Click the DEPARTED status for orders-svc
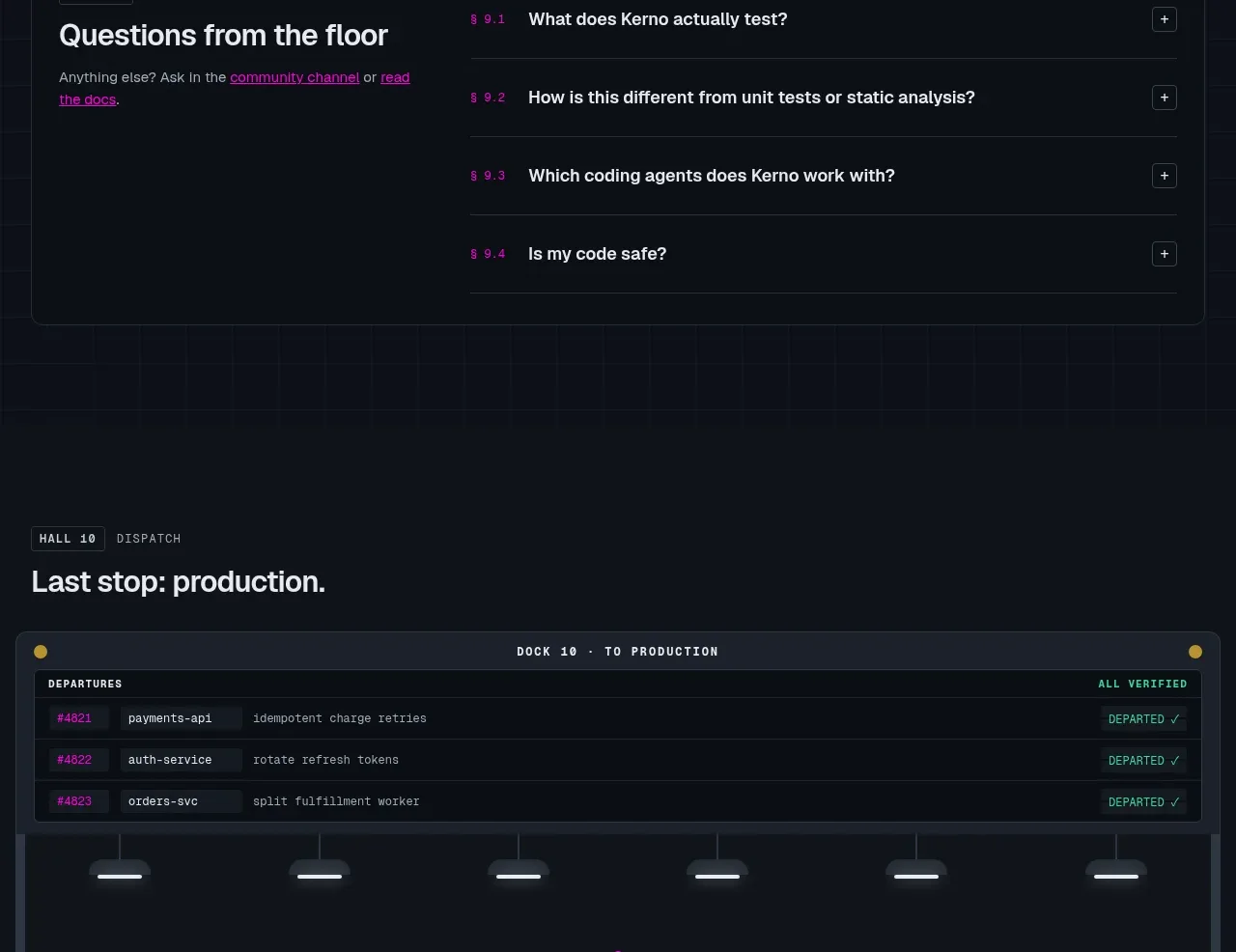 tap(1143, 802)
